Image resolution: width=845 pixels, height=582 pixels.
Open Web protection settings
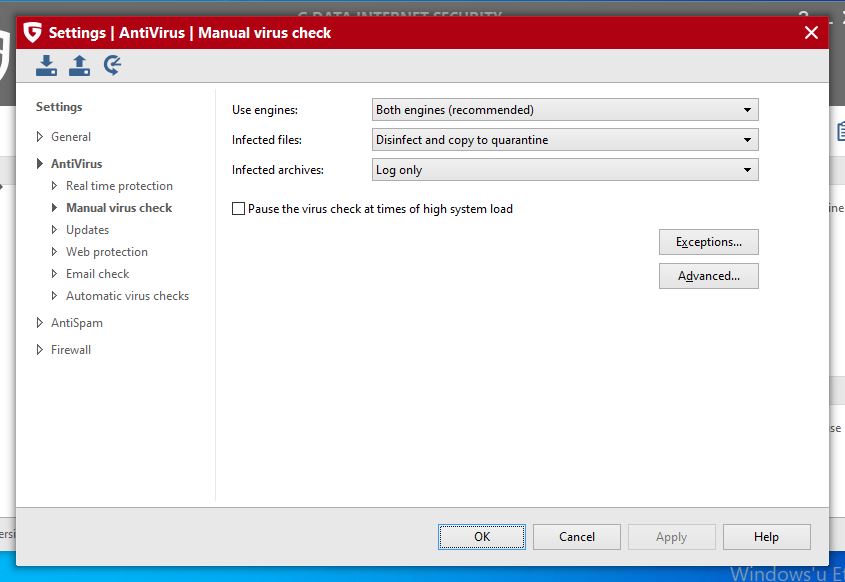107,252
